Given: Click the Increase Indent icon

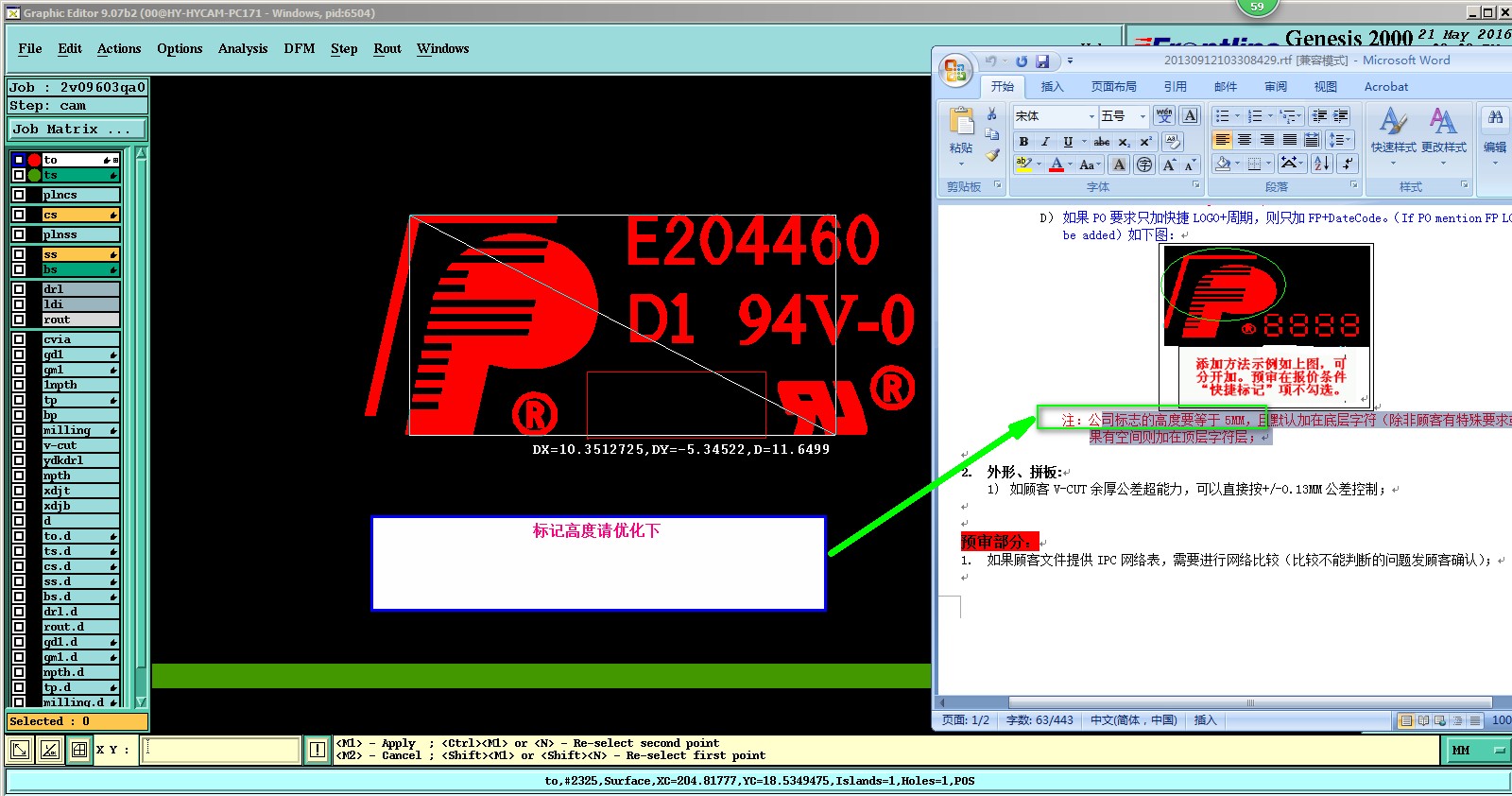Looking at the screenshot, I should point(1341,116).
